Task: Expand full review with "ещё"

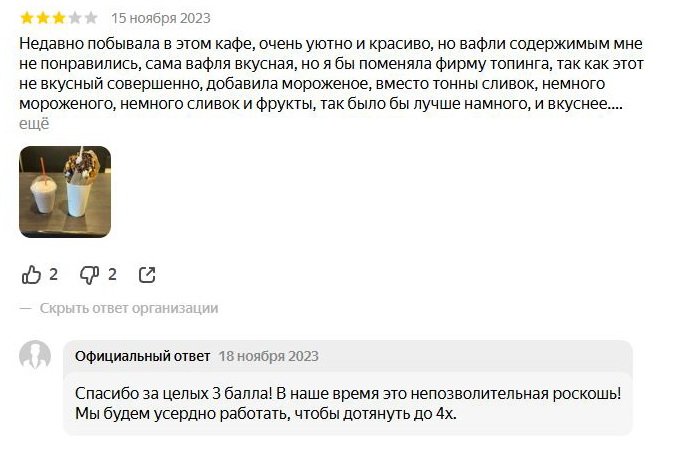Action: (x=34, y=123)
